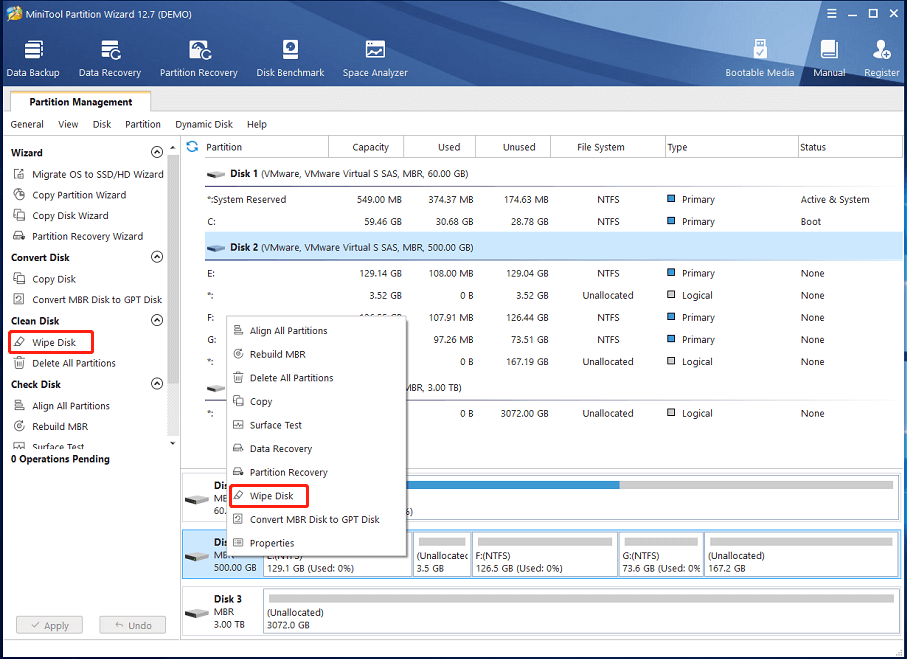Open the hamburger menu in the title bar

[832, 14]
